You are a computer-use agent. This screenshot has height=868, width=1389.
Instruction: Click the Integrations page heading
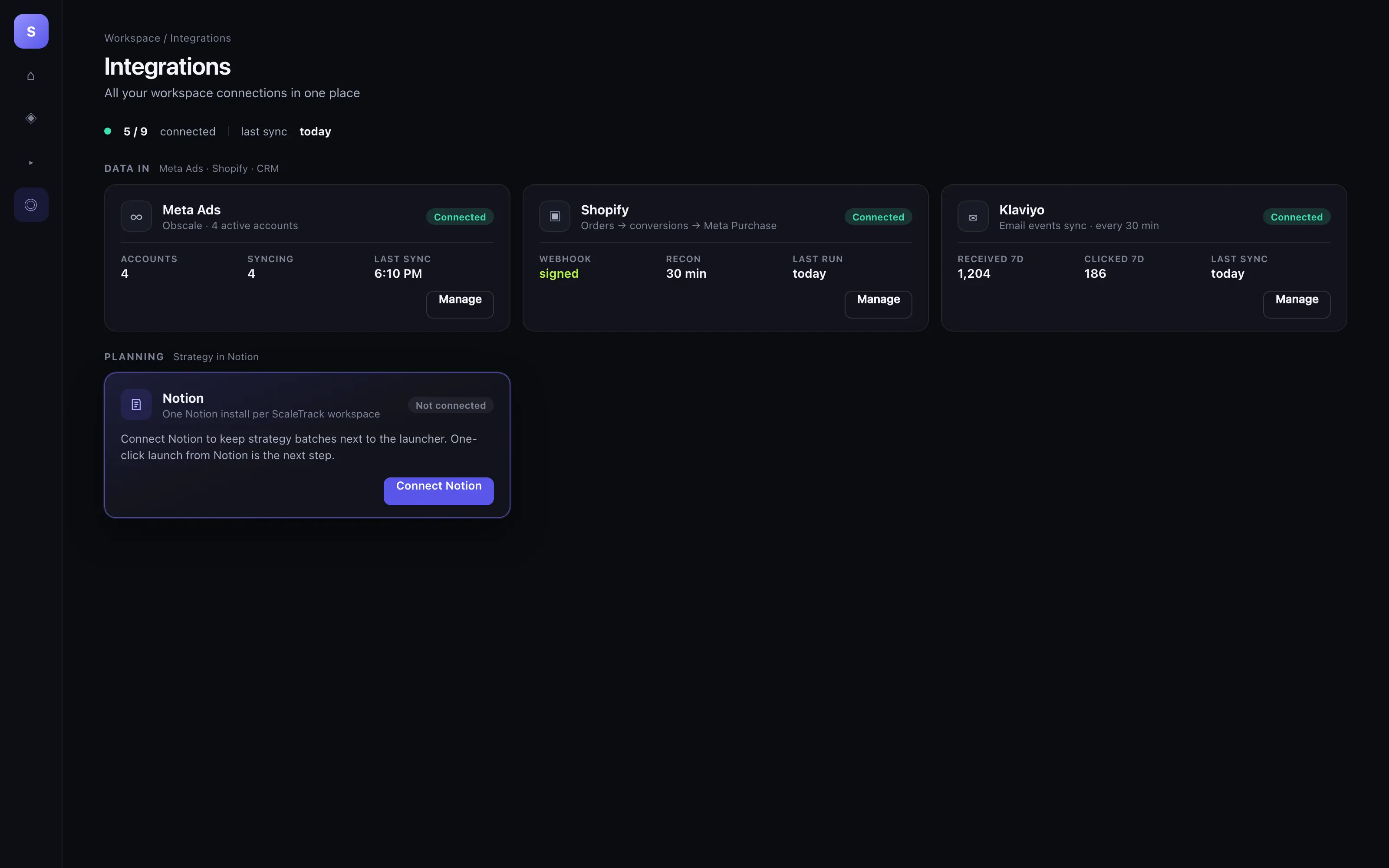point(167,66)
